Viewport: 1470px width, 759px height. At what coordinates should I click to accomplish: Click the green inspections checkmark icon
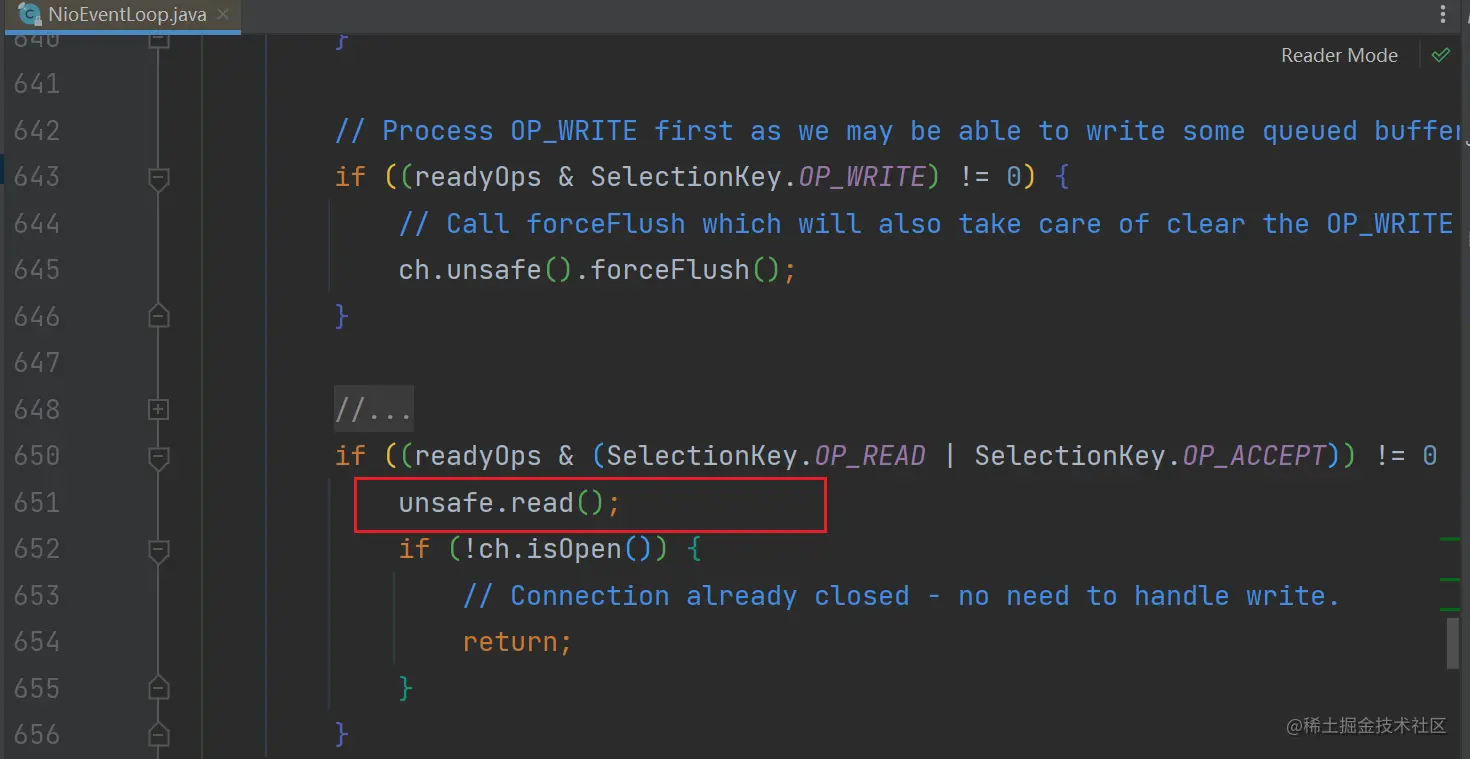[x=1441, y=55]
